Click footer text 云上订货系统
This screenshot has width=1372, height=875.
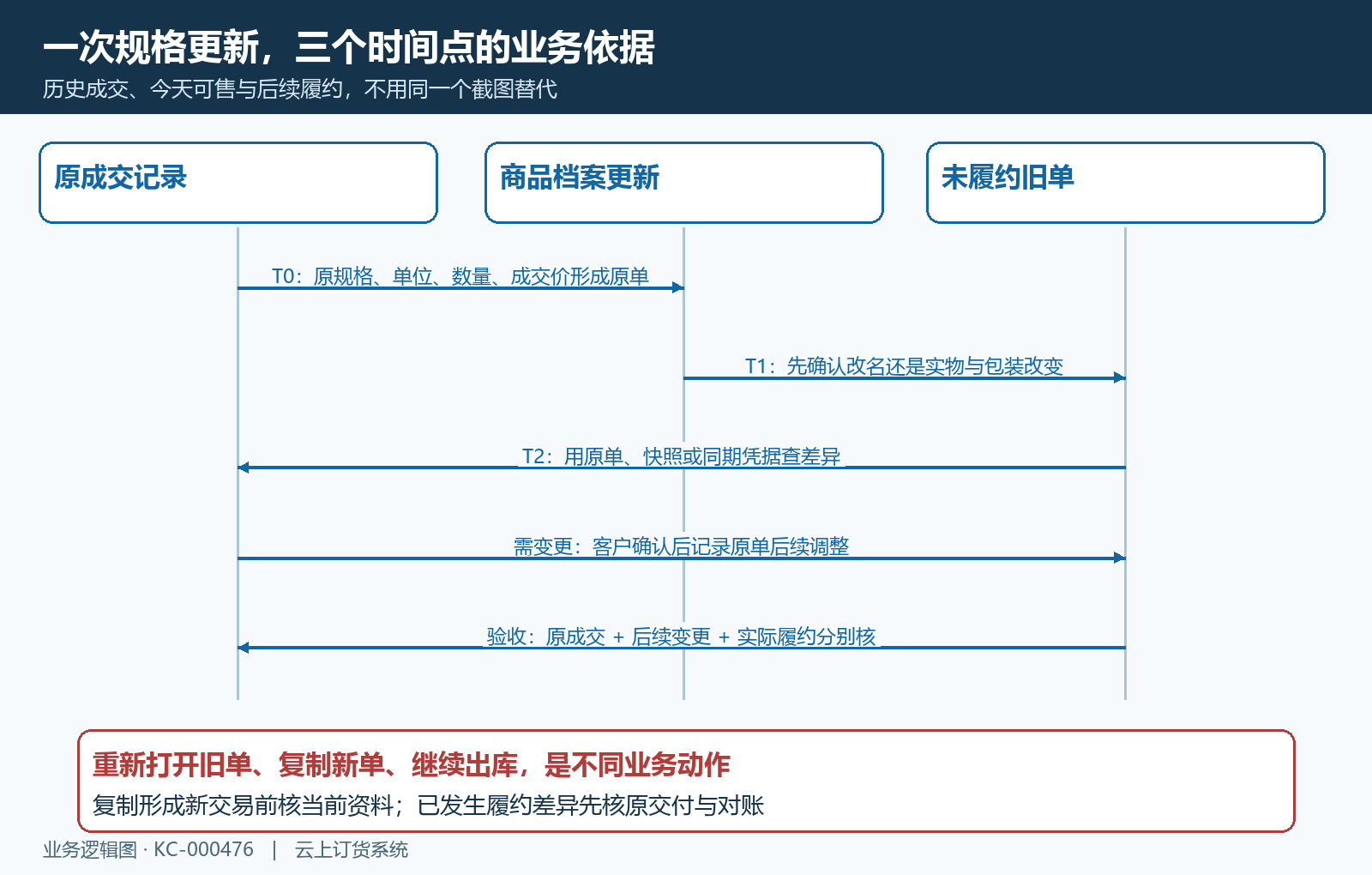click(x=352, y=849)
